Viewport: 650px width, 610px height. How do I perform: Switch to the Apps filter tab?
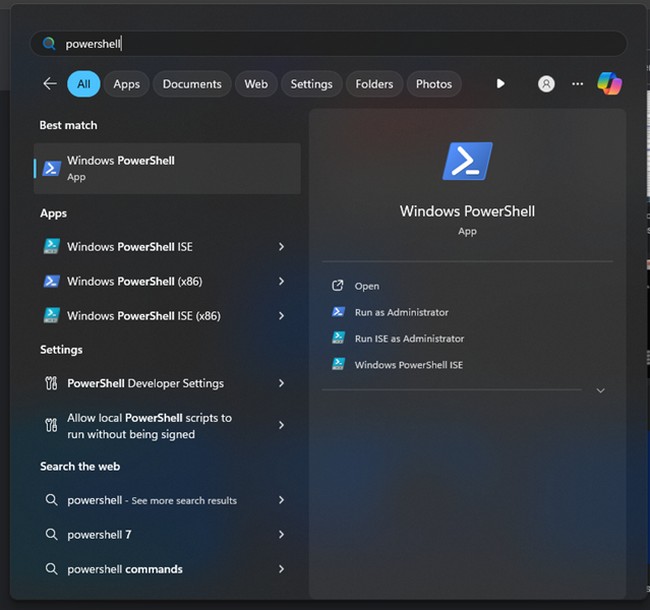[126, 84]
